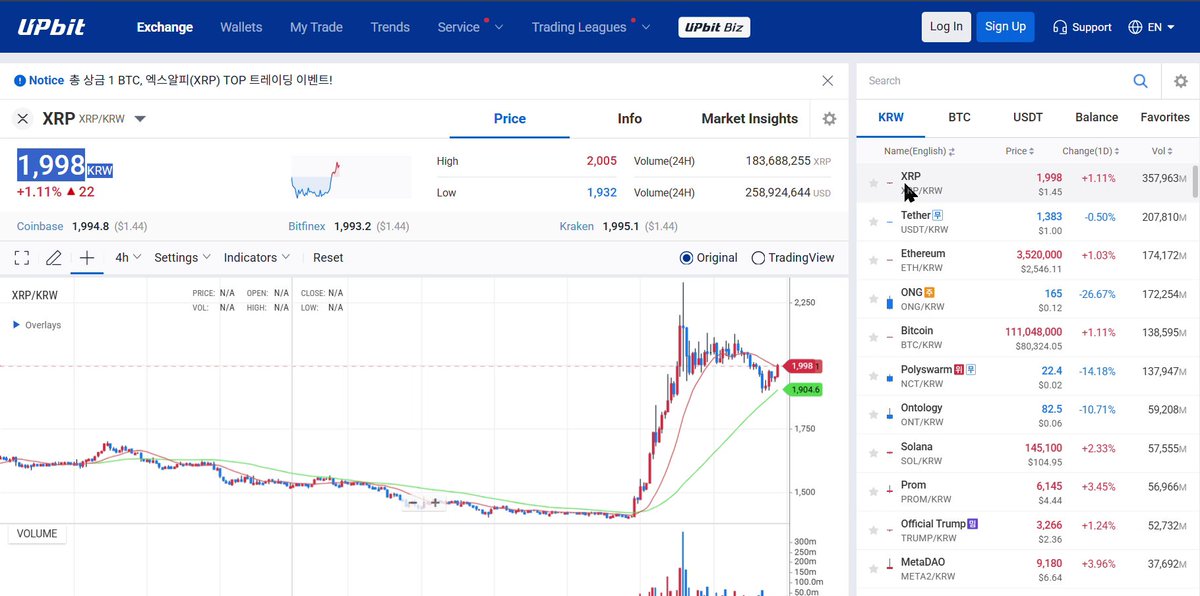
Task: Open Indicators dropdown
Action: (257, 258)
